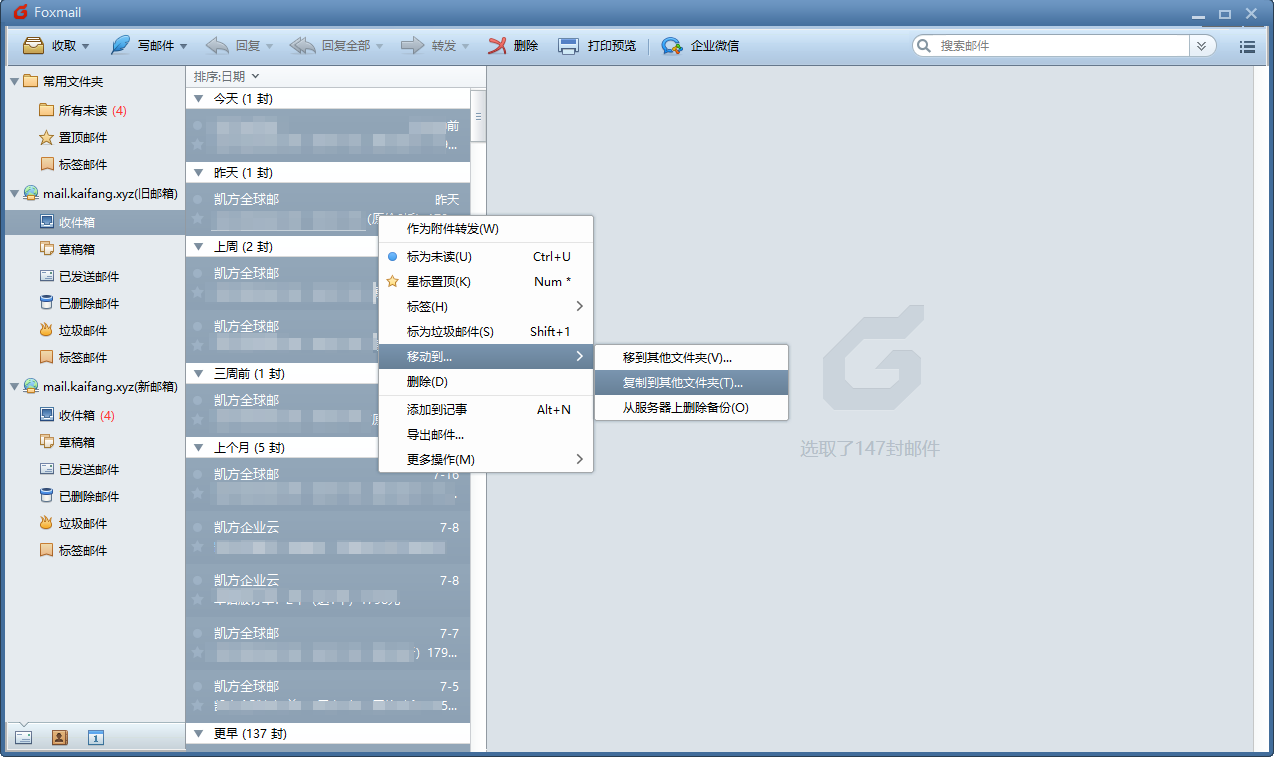The image size is (1274, 759).
Task: Select 移到其他文件夹(V)... in submenu
Action: (x=691, y=358)
